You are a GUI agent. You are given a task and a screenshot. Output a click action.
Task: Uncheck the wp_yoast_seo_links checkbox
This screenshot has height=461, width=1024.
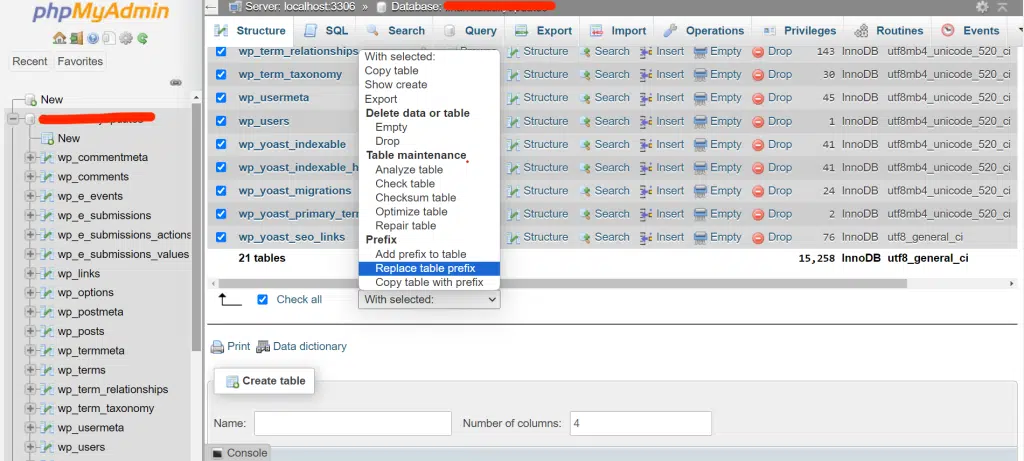[221, 237]
